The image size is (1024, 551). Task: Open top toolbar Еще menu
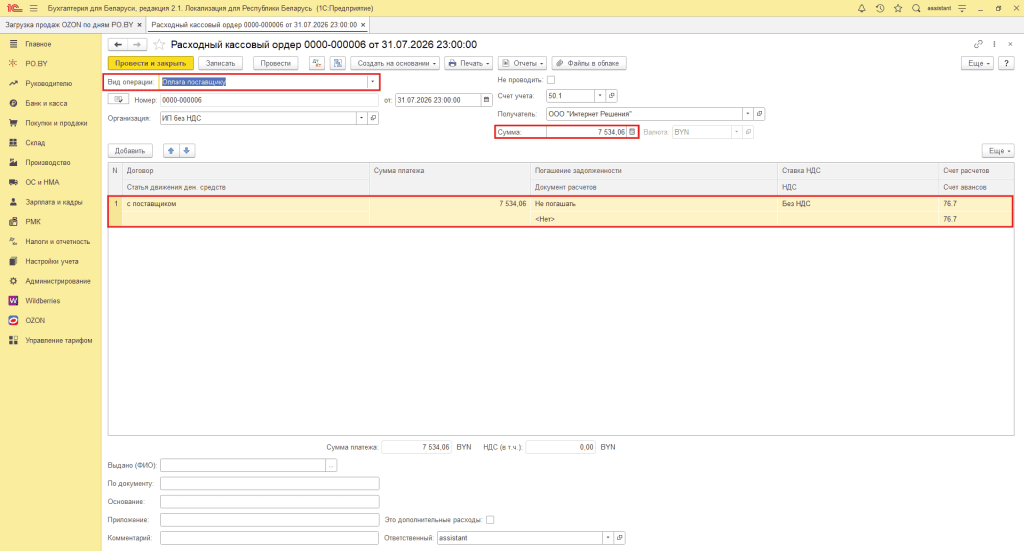tap(978, 63)
